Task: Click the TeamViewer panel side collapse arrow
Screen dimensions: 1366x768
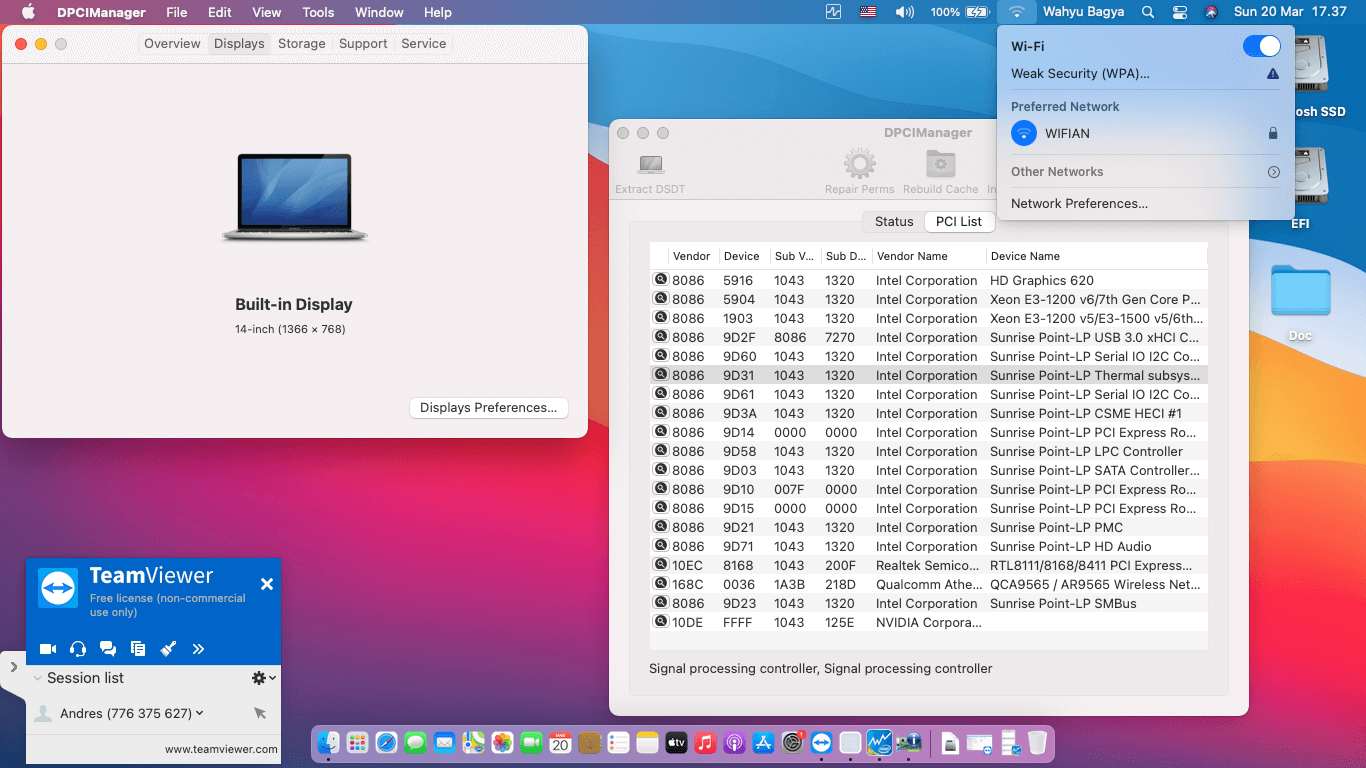Action: pyautogui.click(x=13, y=667)
